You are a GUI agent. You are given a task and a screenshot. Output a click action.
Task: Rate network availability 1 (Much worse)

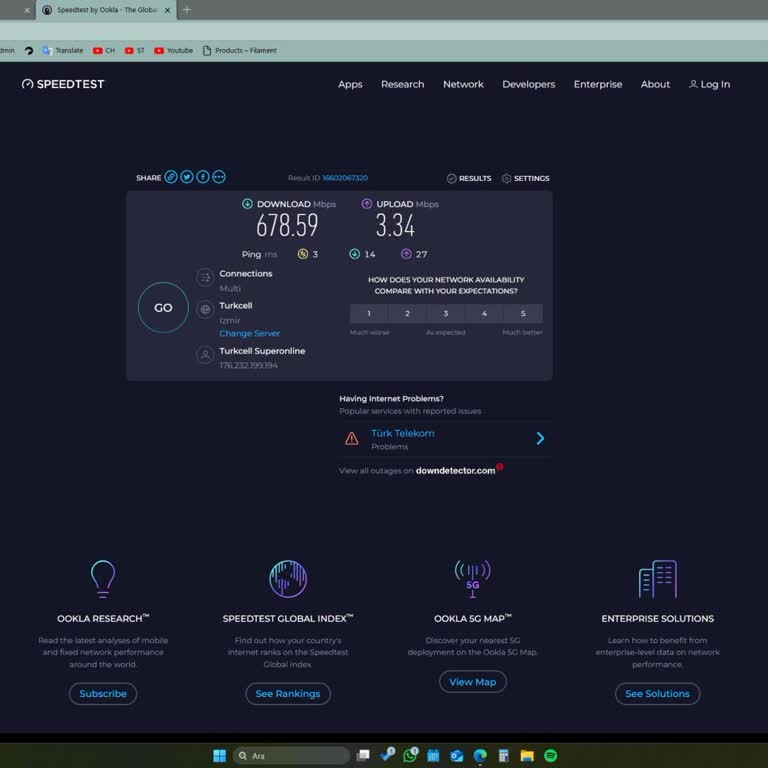[369, 313]
